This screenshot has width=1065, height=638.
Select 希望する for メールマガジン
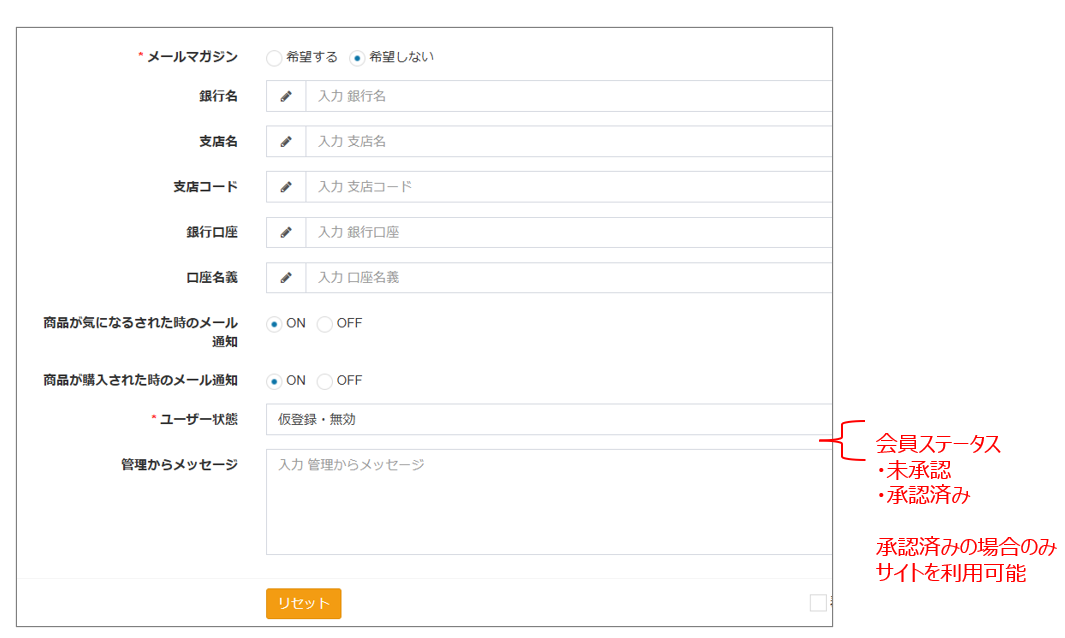tap(274, 58)
